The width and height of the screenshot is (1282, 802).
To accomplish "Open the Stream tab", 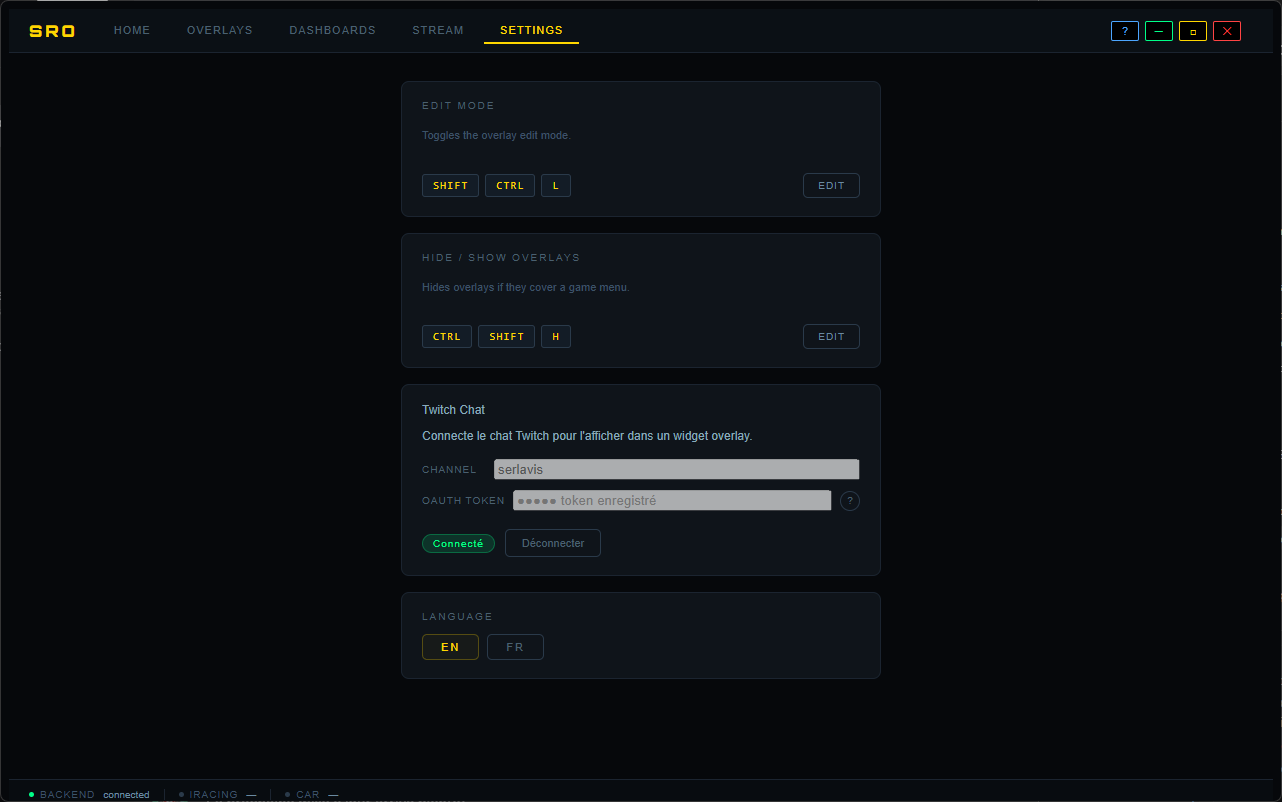I will 438,31.
